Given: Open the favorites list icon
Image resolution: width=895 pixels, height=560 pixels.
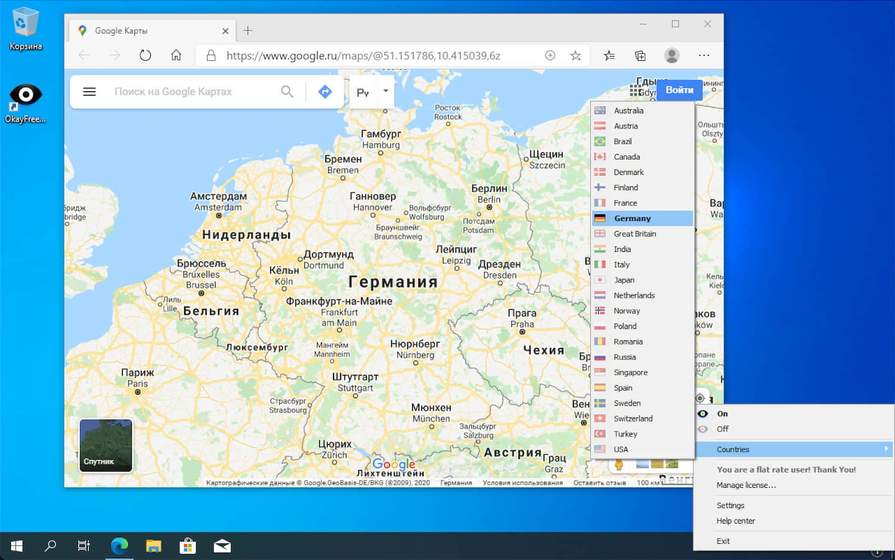Looking at the screenshot, I should (609, 55).
